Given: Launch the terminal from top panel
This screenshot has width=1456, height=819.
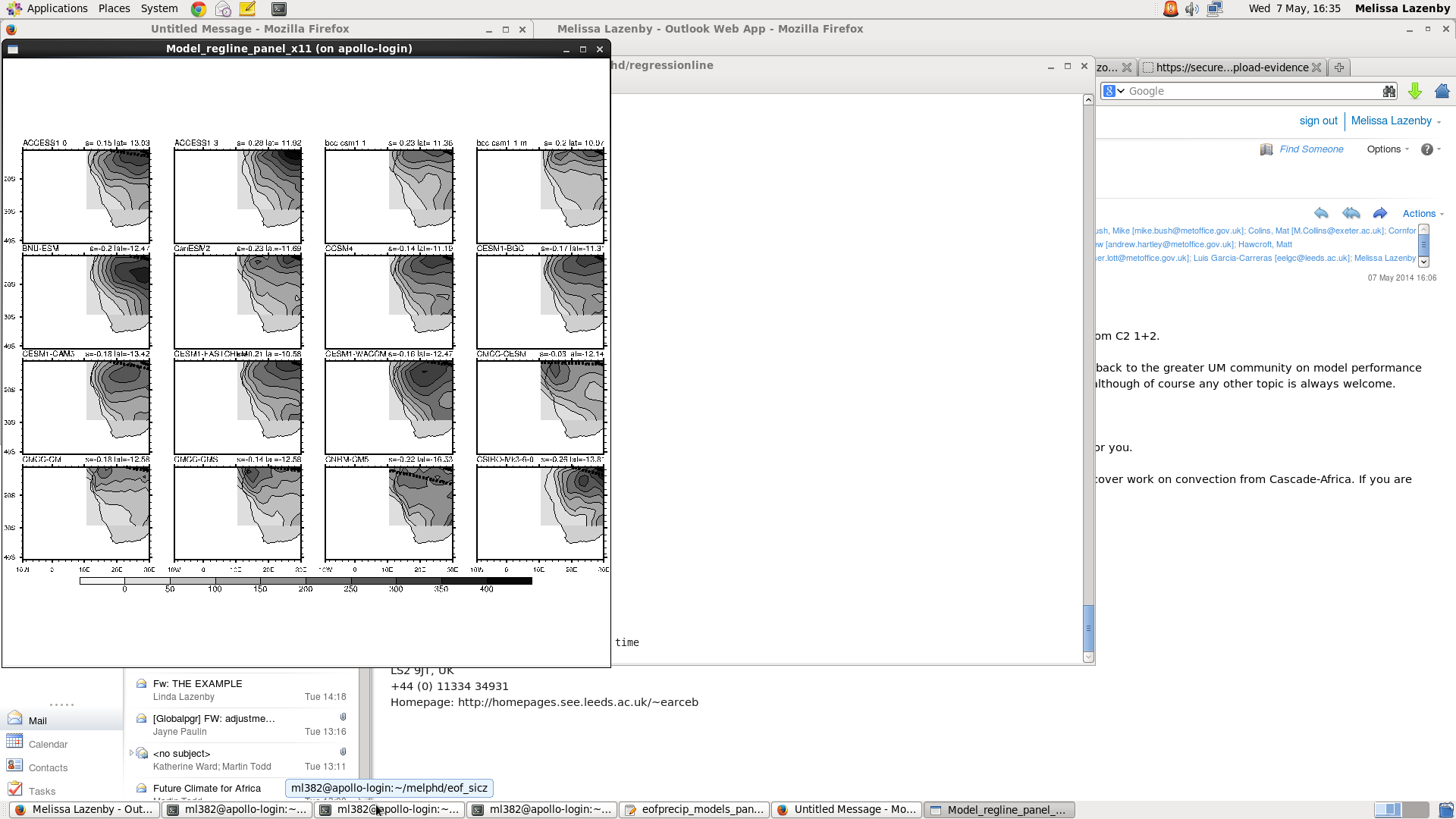Looking at the screenshot, I should pyautogui.click(x=279, y=9).
